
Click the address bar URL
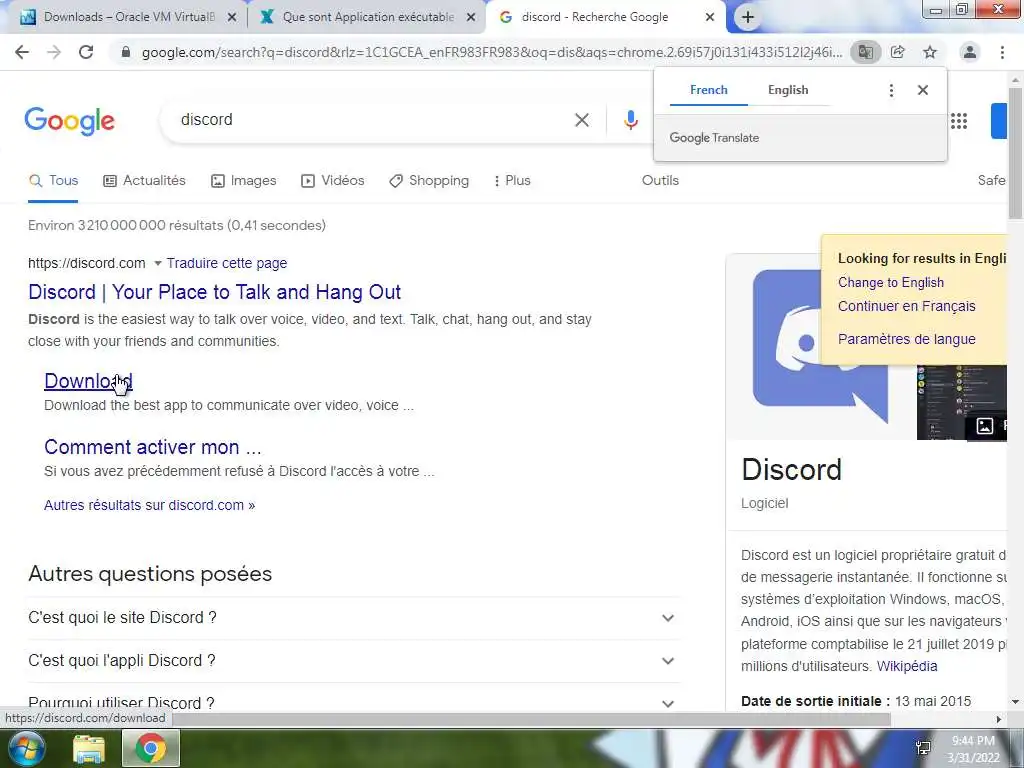pos(492,52)
